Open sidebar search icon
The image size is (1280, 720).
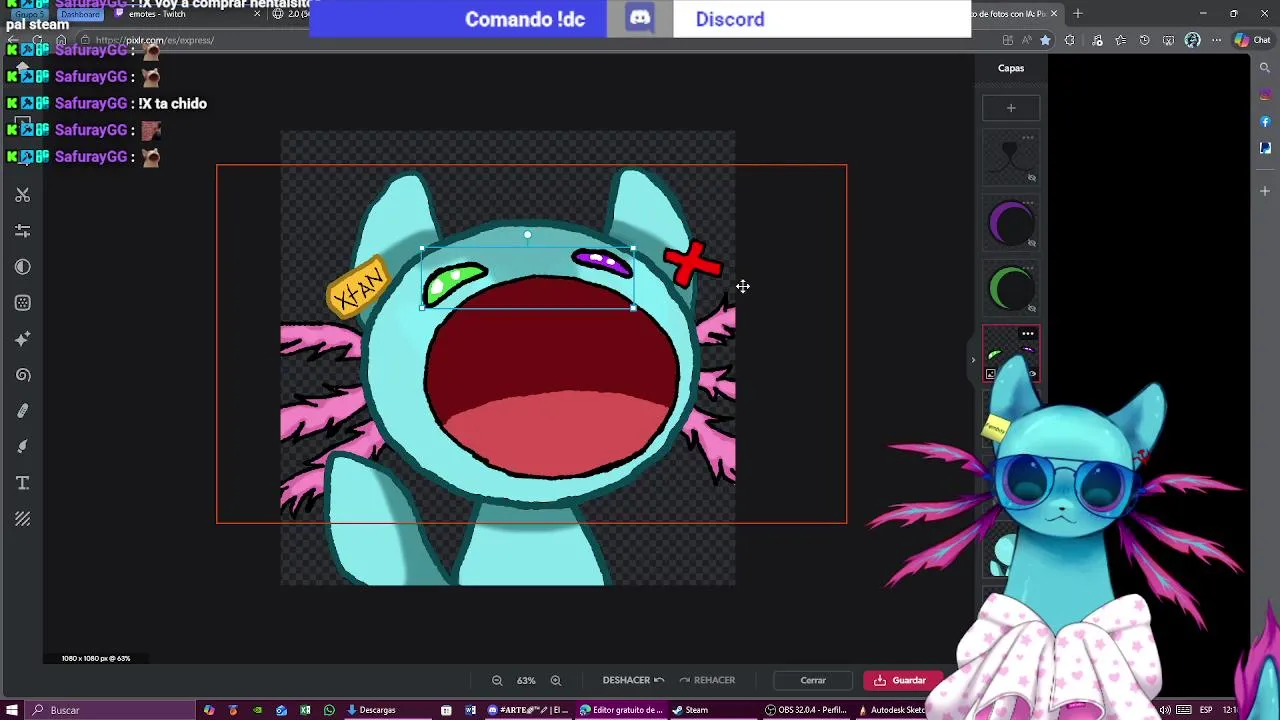tap(1265, 68)
